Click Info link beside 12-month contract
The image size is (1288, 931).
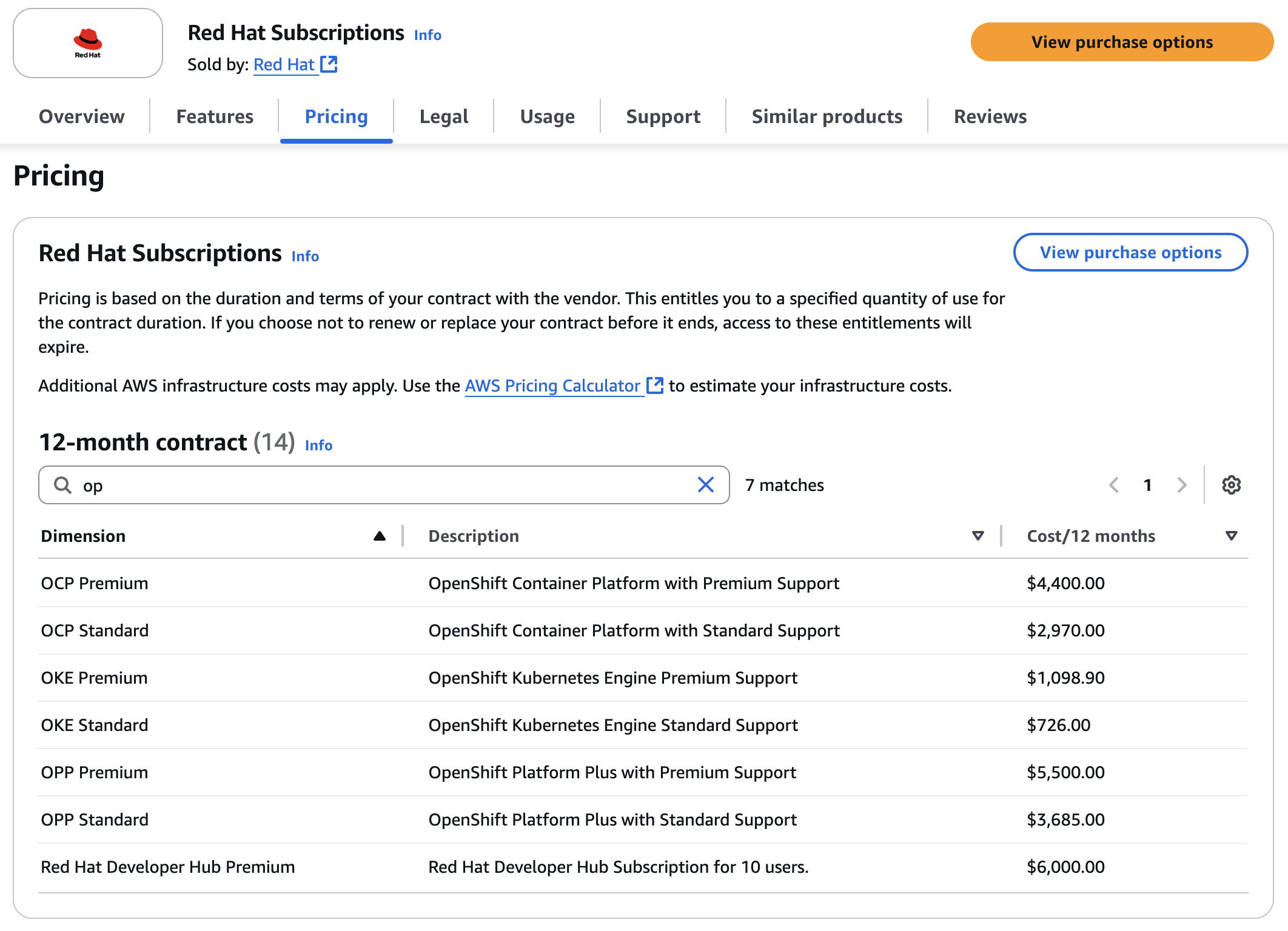tap(318, 445)
